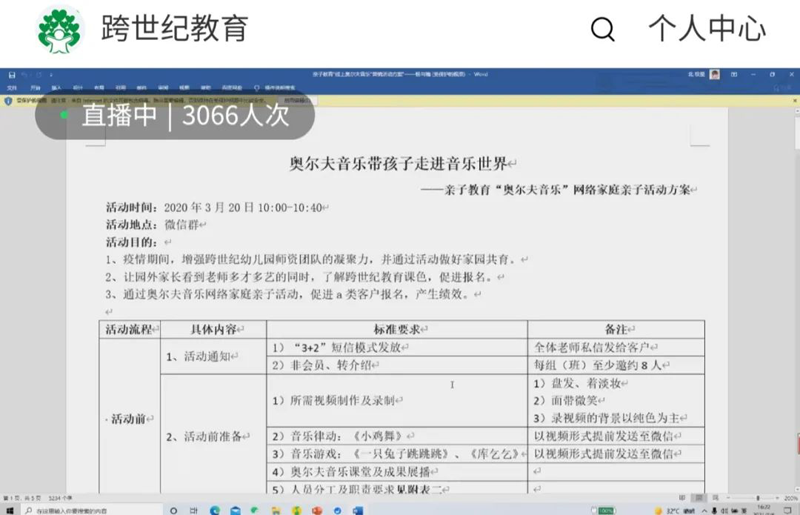Click the 每组(班)至少邀约8人 cell
Screen dimensions: 800x515
click(x=616, y=365)
